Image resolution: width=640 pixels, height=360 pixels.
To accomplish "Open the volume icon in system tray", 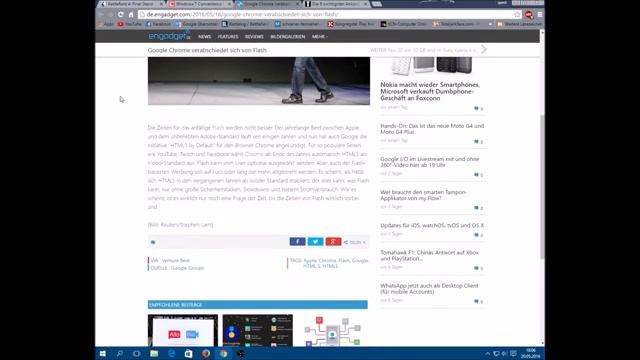I will [504, 353].
